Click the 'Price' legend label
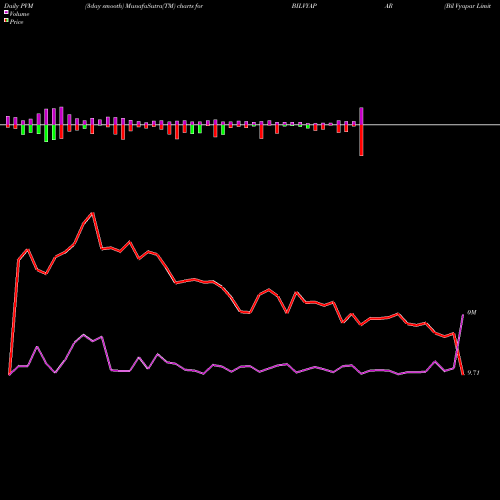Viewport: 500px width, 500px height. coord(16,22)
